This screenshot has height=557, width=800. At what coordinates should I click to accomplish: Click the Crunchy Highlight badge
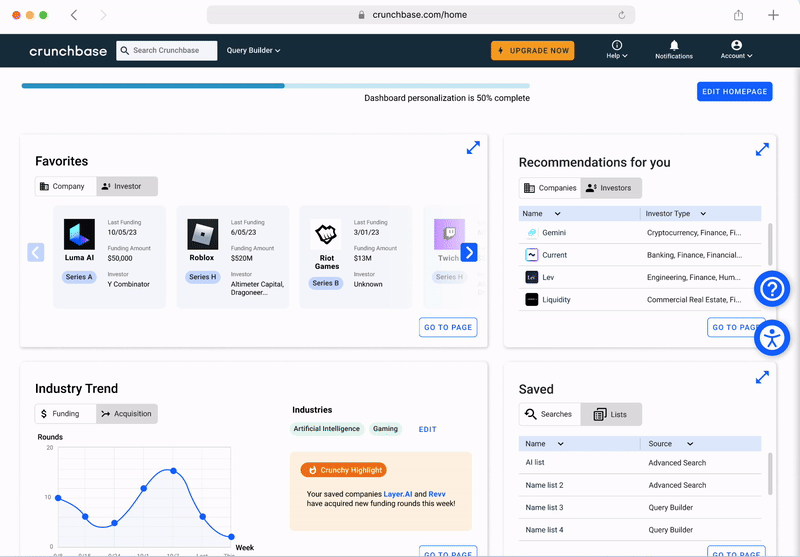[x=343, y=470]
